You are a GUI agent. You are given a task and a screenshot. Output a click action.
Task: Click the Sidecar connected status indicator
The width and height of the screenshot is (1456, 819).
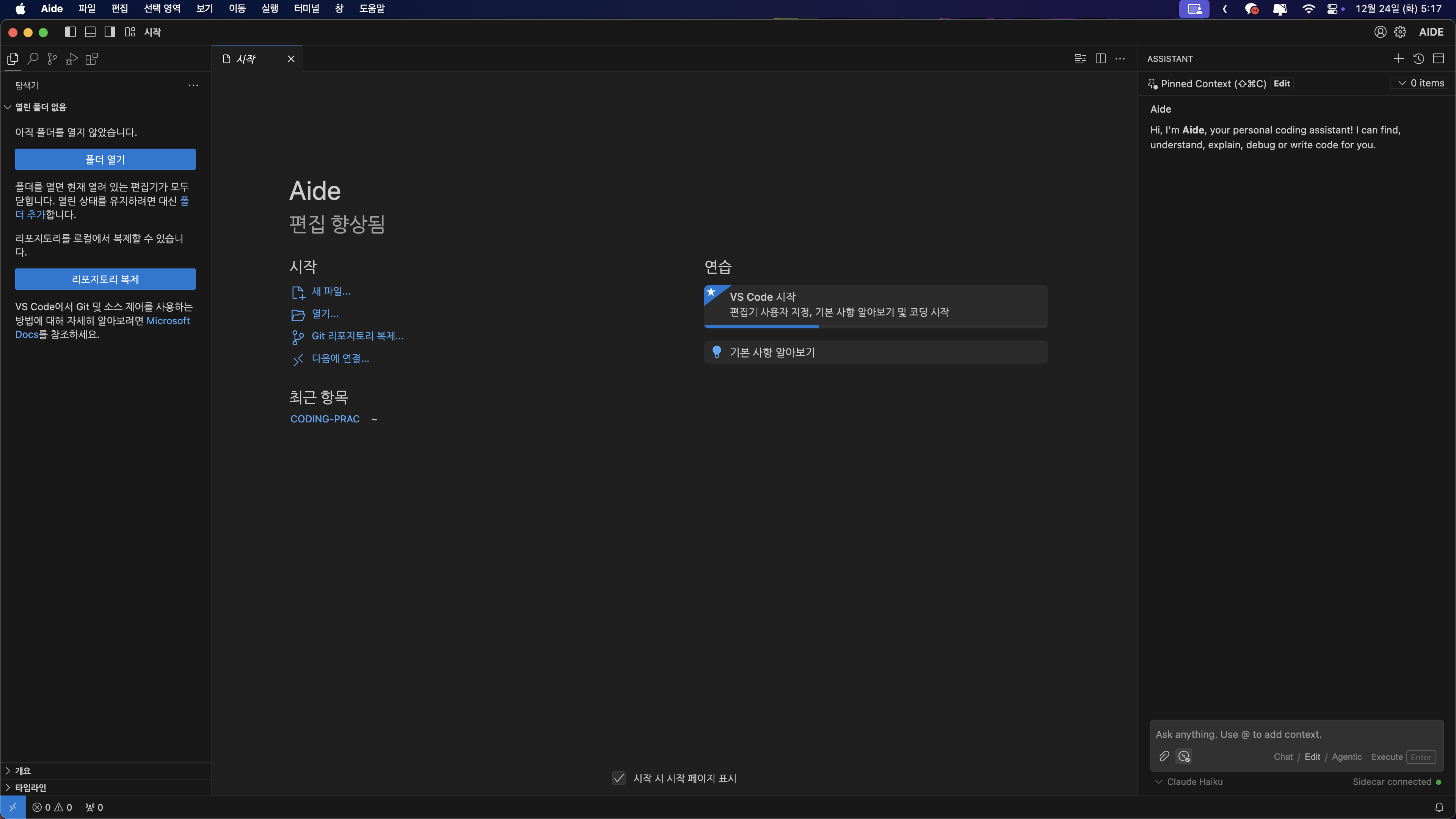[x=1396, y=782]
